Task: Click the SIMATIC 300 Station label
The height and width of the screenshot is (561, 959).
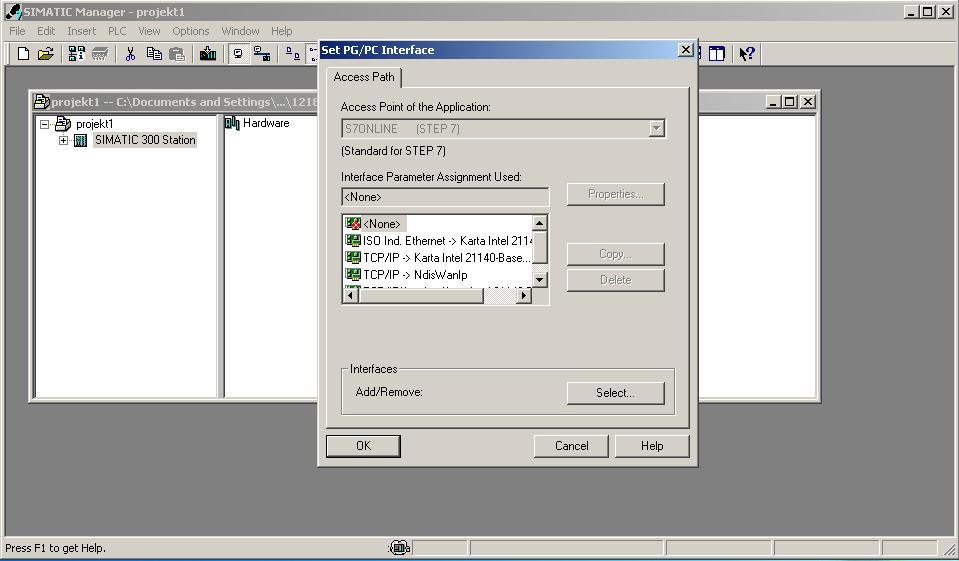Action: tap(145, 140)
